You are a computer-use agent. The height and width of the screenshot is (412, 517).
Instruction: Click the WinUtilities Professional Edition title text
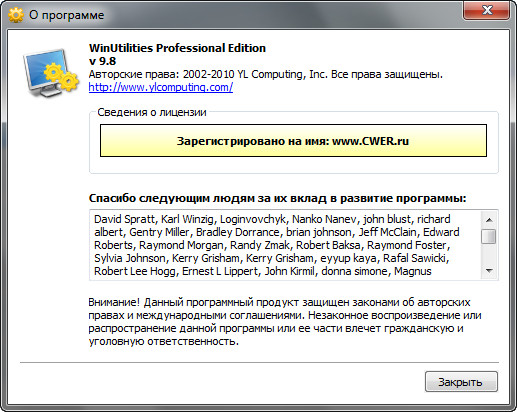pyautogui.click(x=177, y=48)
